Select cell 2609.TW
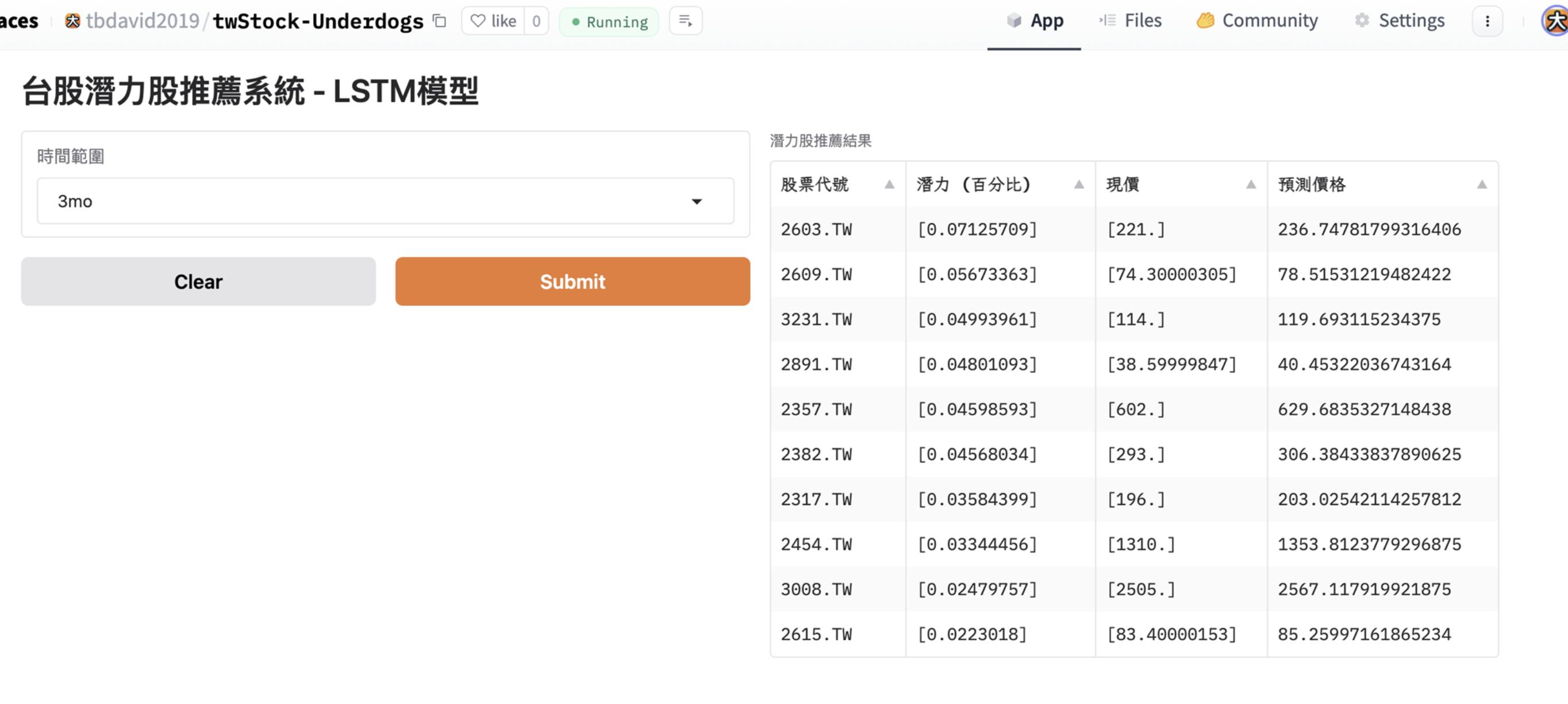The width and height of the screenshot is (1568, 704). pyautogui.click(x=837, y=274)
